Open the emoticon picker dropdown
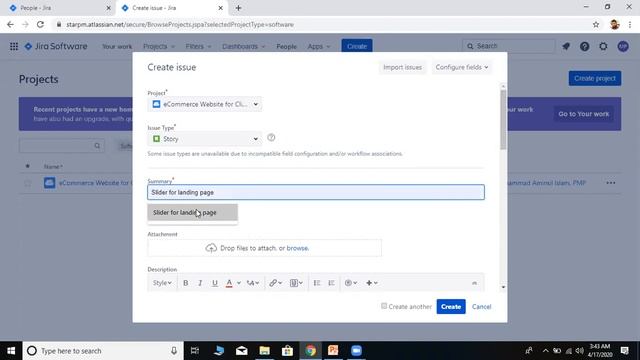The height and width of the screenshot is (360, 640). click(x=351, y=283)
